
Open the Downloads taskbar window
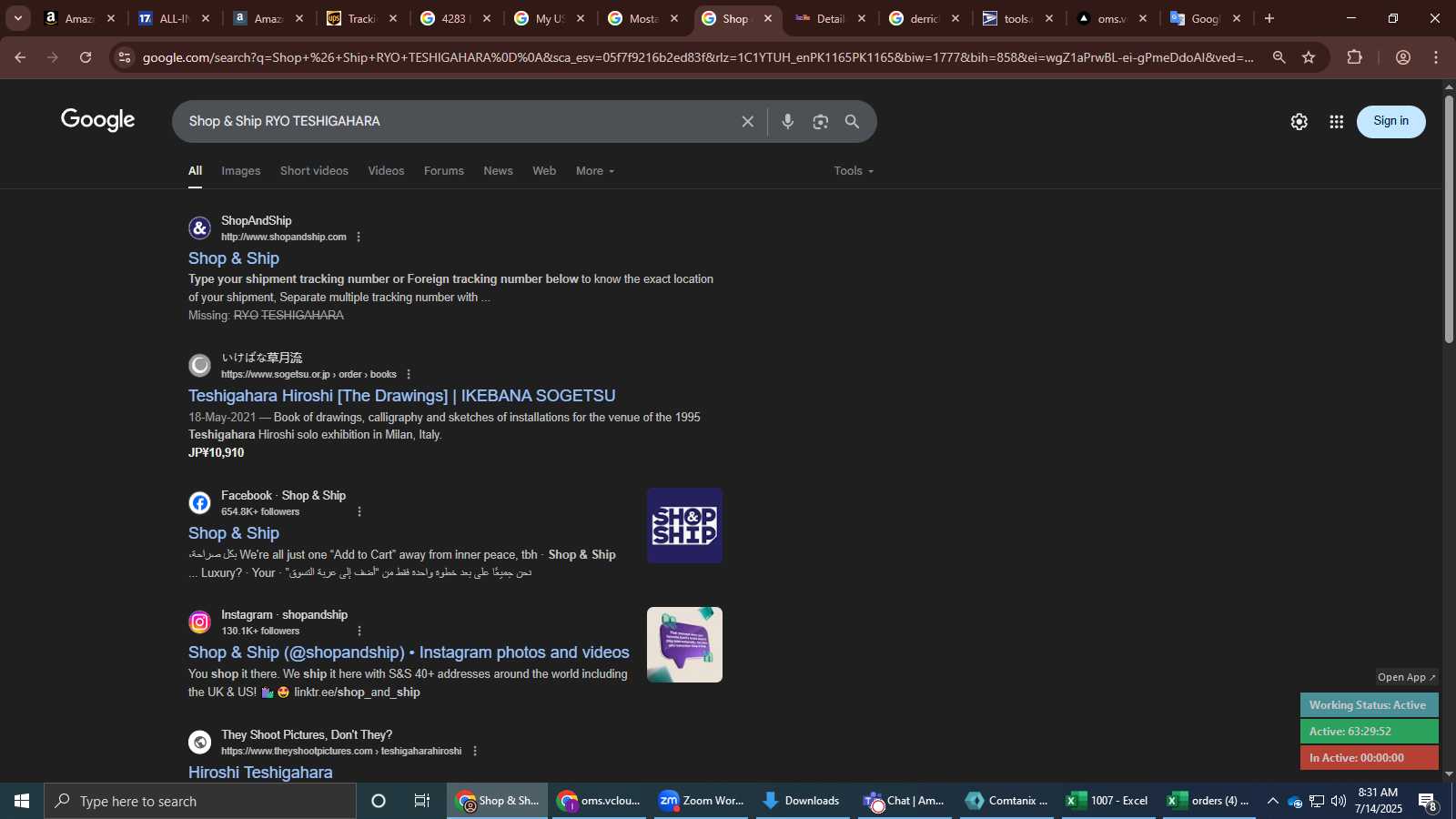coord(802,801)
